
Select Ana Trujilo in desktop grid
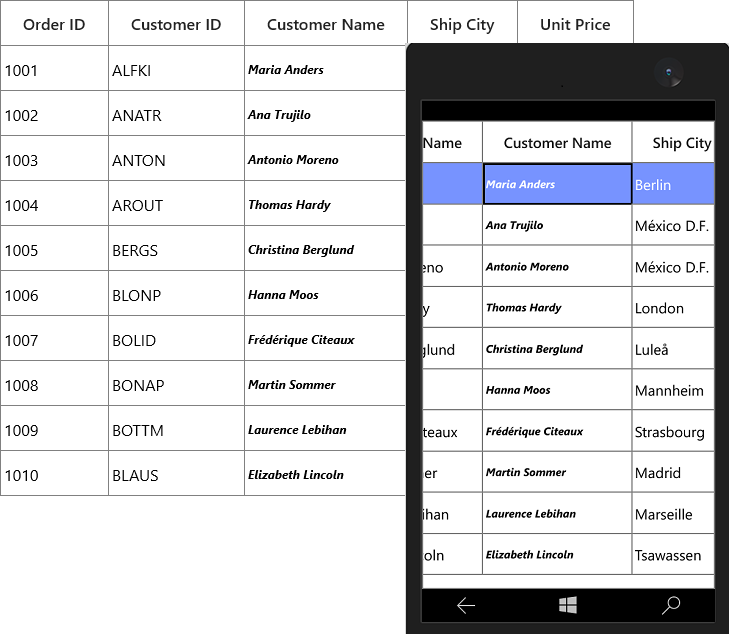(325, 113)
